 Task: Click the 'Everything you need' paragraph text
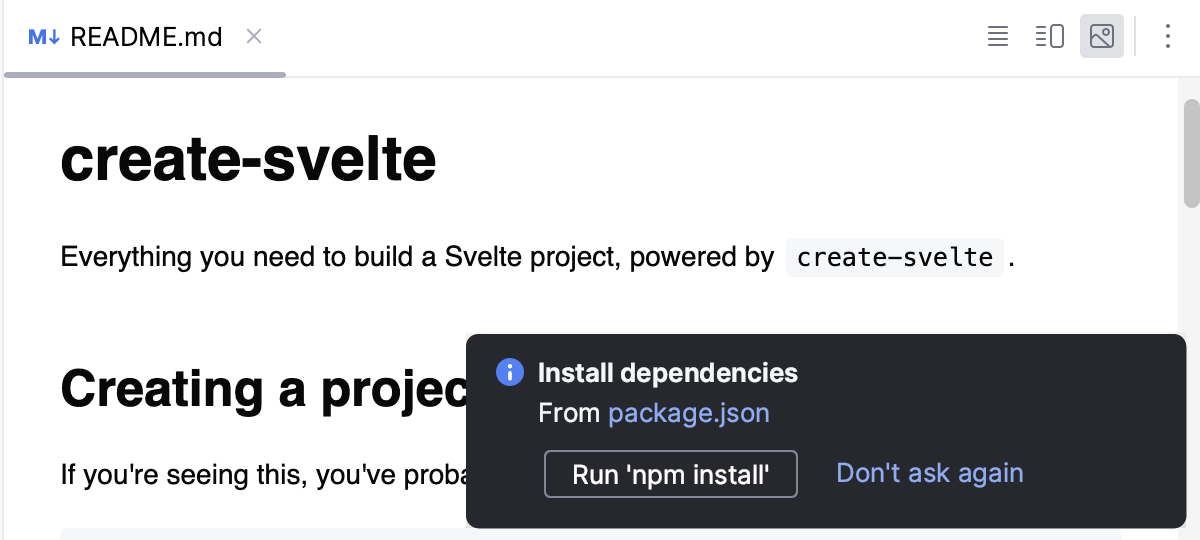click(x=400, y=258)
